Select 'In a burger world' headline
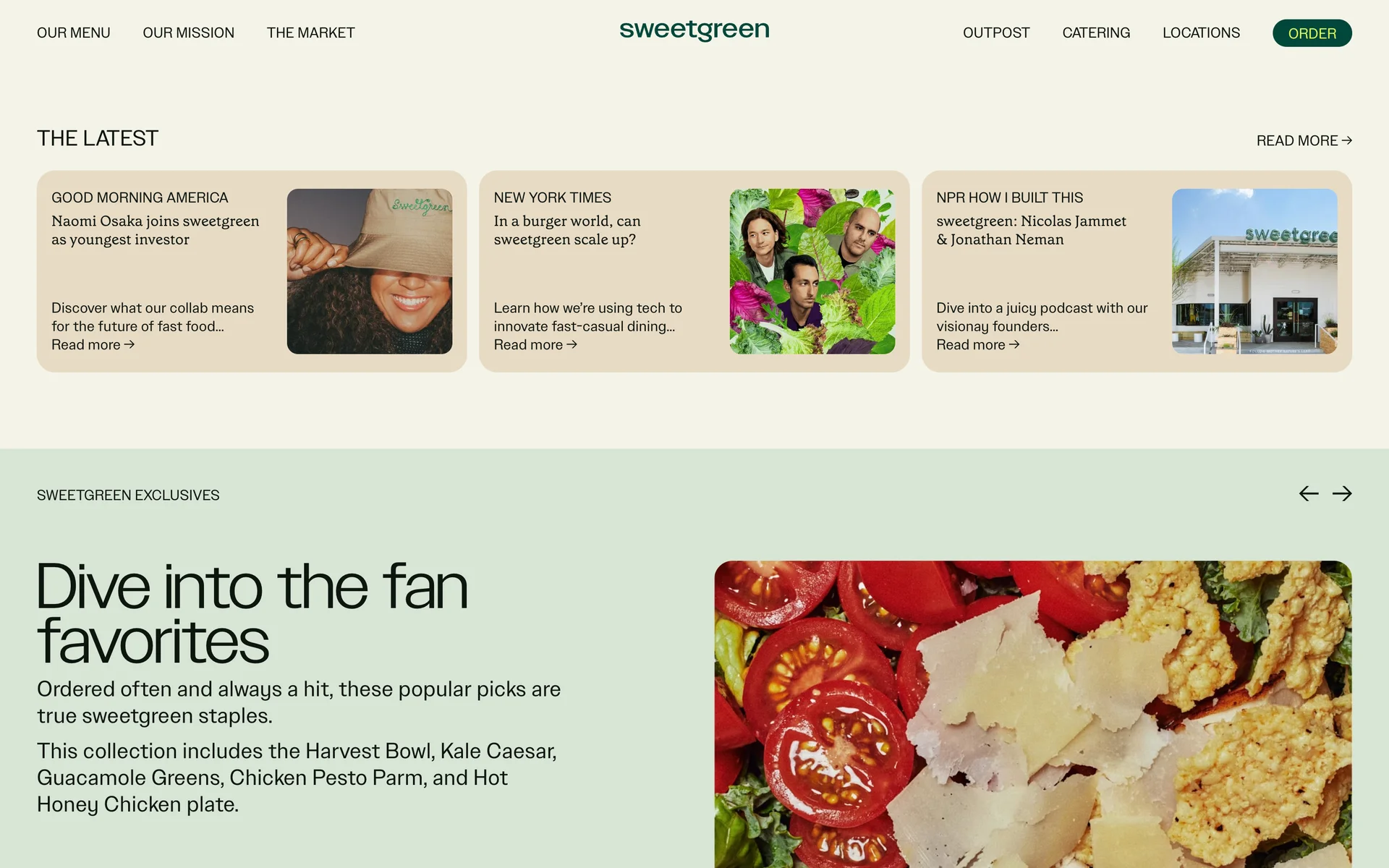The height and width of the screenshot is (868, 1389). 567,230
